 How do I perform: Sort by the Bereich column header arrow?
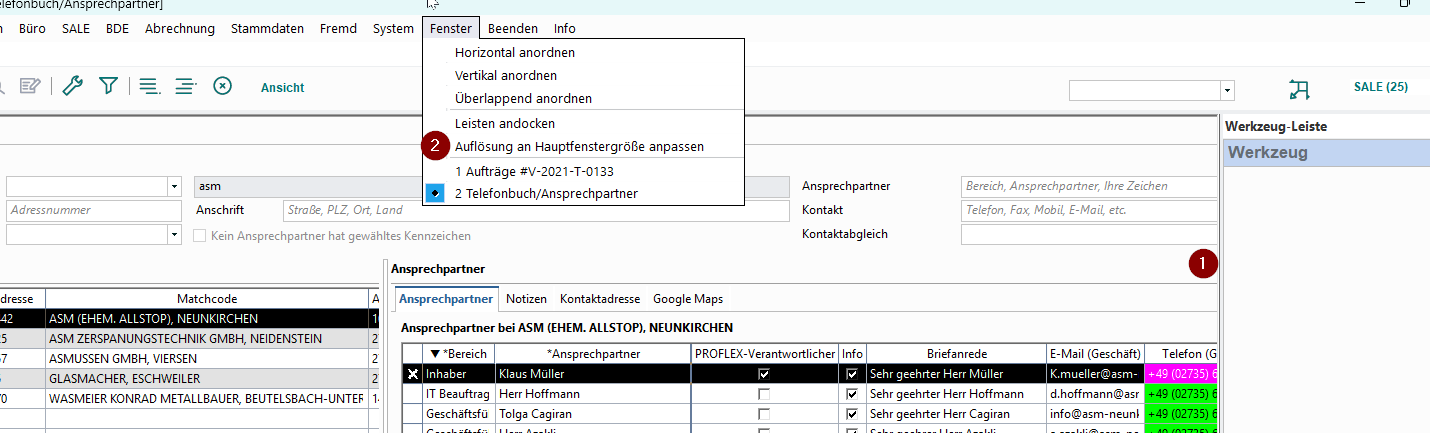[x=434, y=353]
